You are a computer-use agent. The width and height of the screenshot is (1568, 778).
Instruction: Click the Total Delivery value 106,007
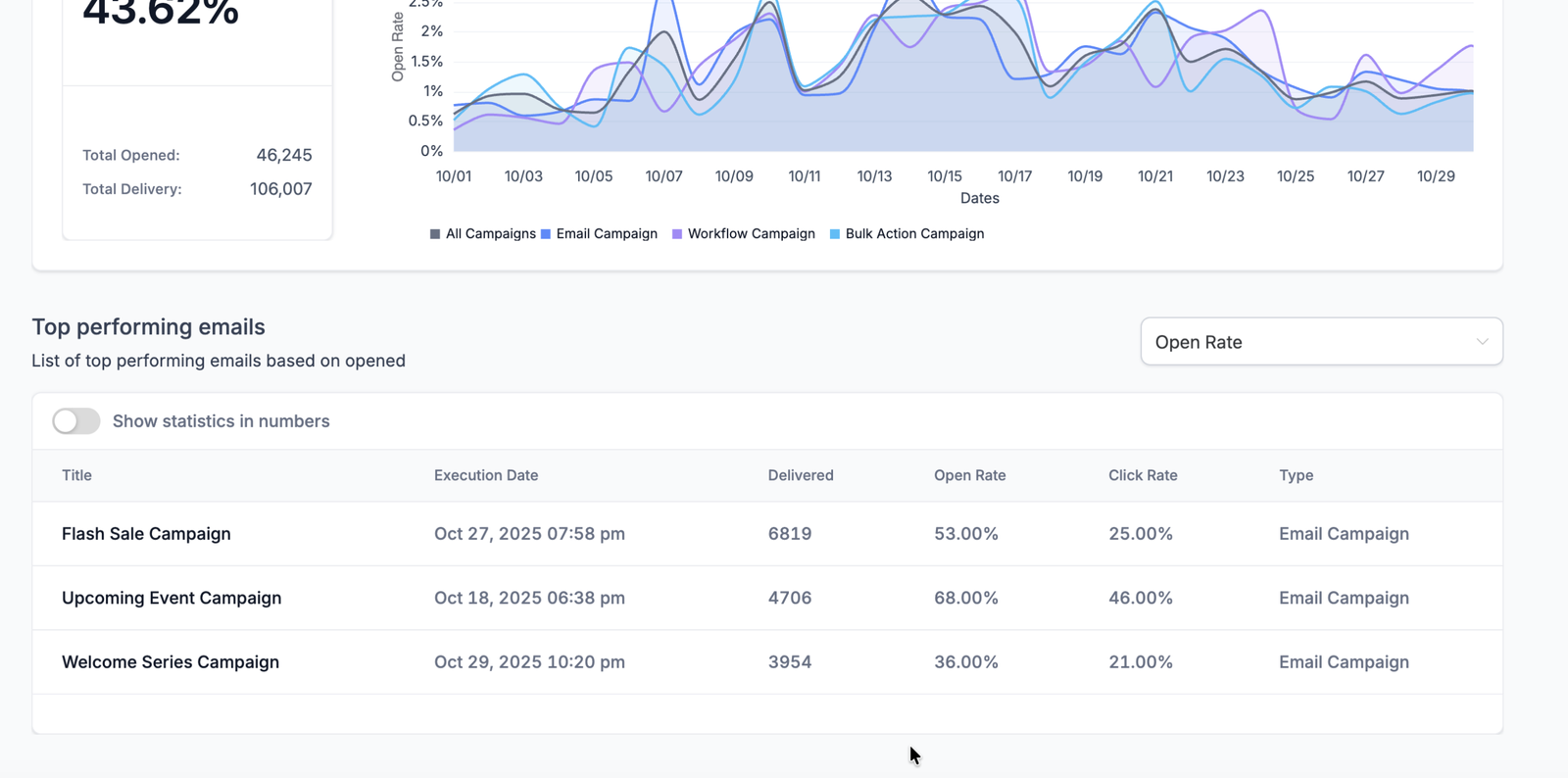[280, 189]
